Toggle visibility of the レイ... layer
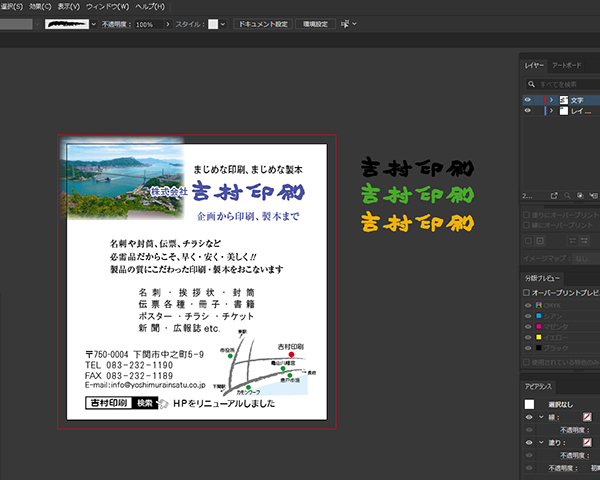 (528, 111)
